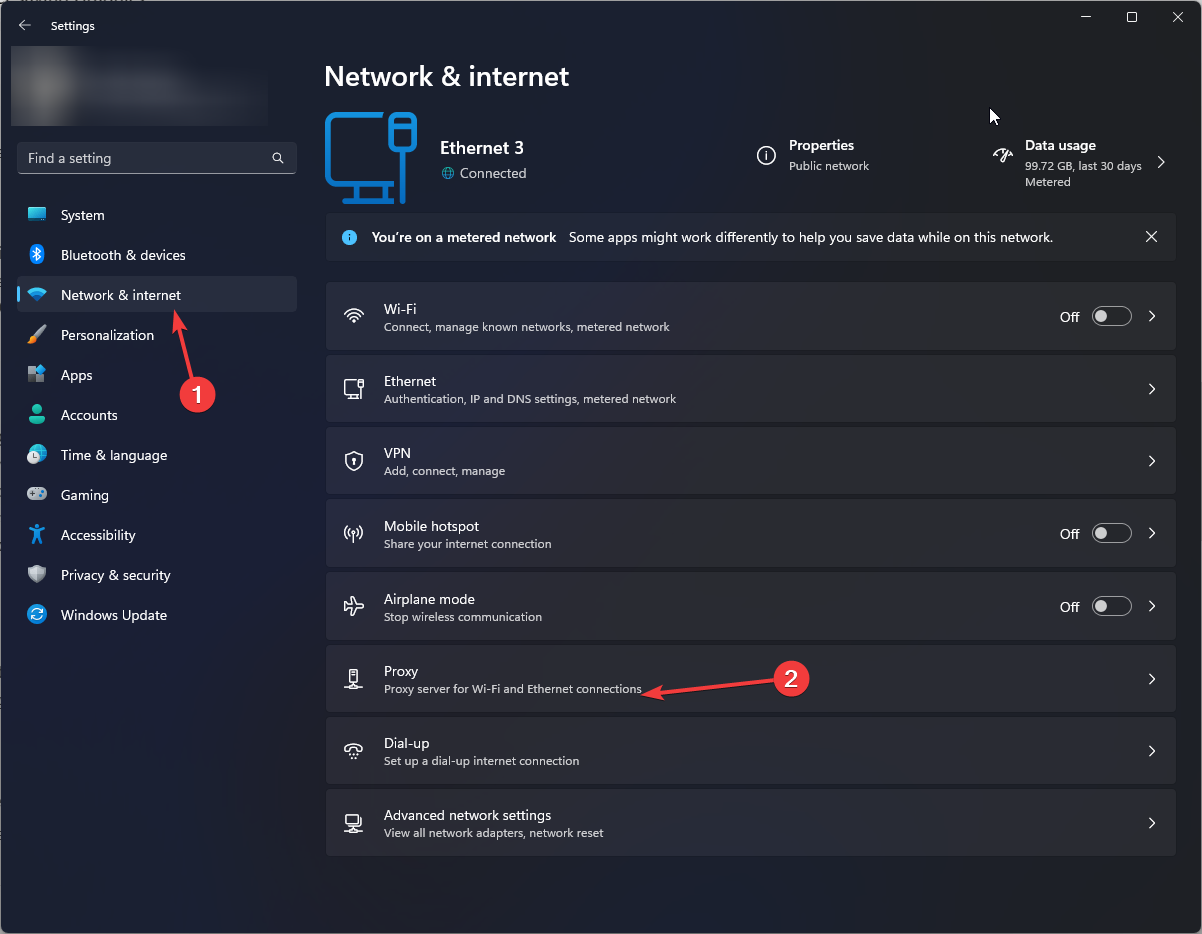Viewport: 1202px width, 934px height.
Task: Click "Set up a dial-up internet connection" text
Action: tap(482, 761)
